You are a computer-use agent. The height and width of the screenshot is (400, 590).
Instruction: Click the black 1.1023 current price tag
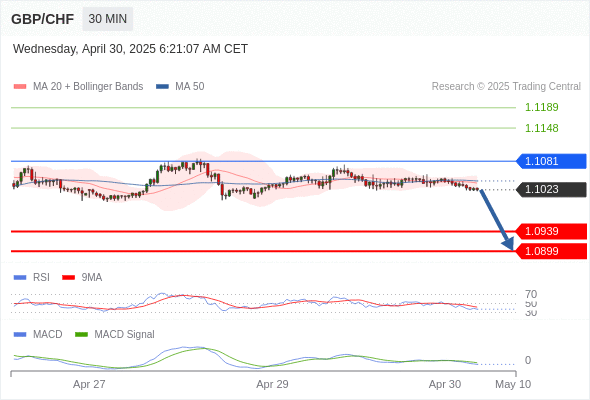551,189
